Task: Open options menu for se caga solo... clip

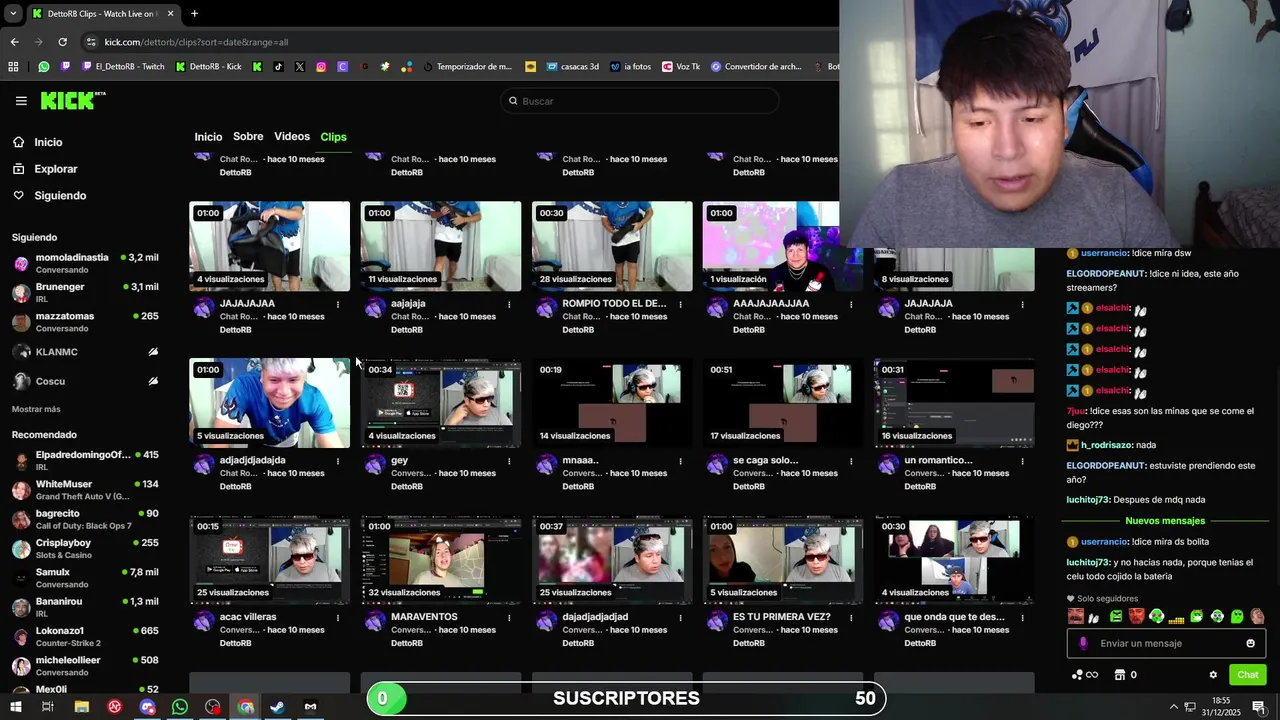Action: [x=851, y=461]
